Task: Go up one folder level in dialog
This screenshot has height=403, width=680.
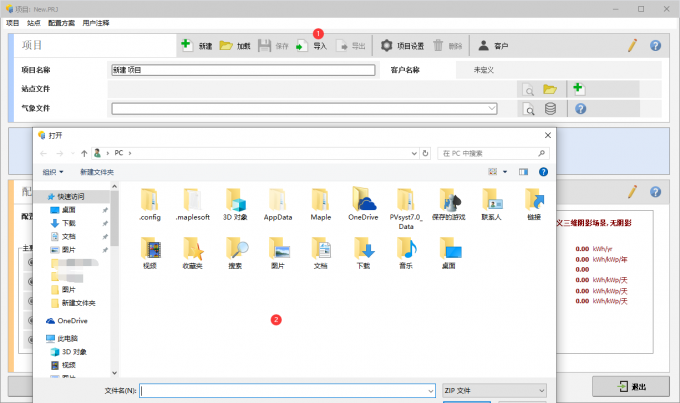Action: pyautogui.click(x=84, y=153)
